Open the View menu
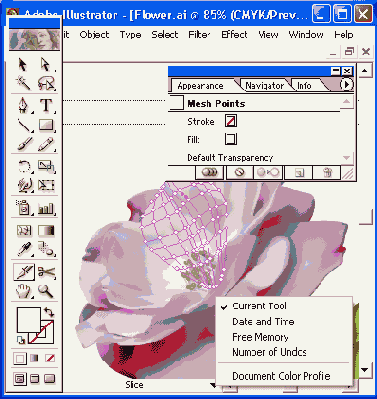 [268, 35]
